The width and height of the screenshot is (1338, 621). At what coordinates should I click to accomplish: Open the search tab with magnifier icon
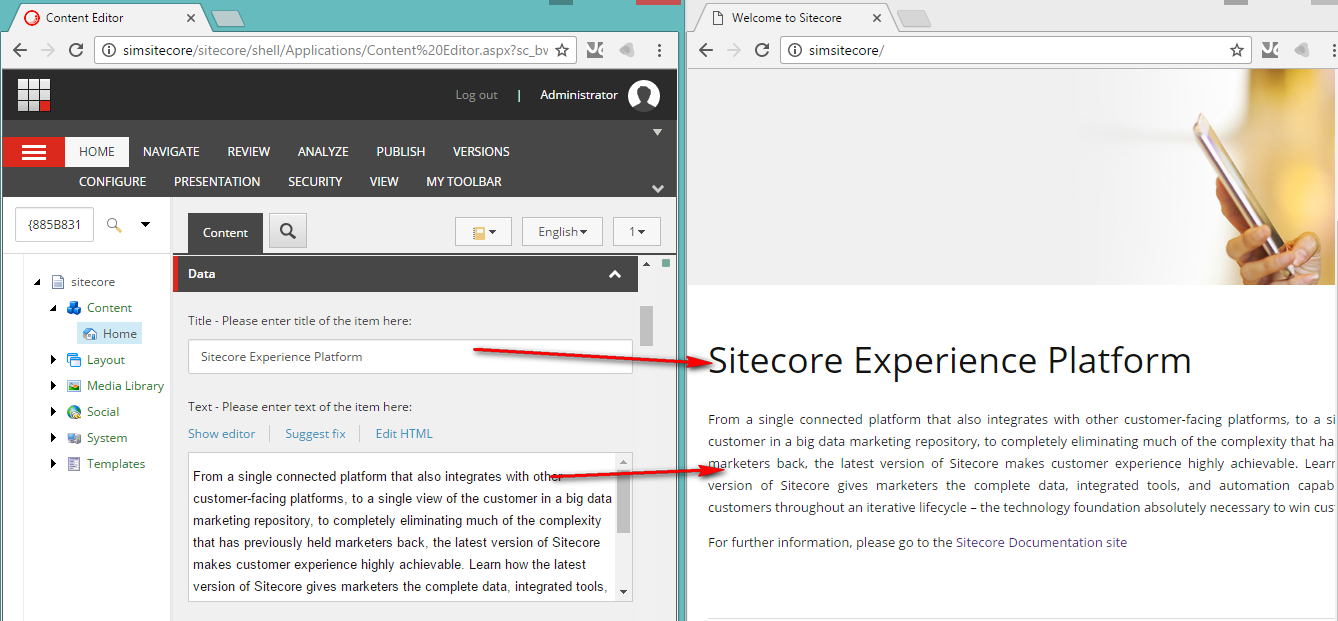pyautogui.click(x=288, y=231)
